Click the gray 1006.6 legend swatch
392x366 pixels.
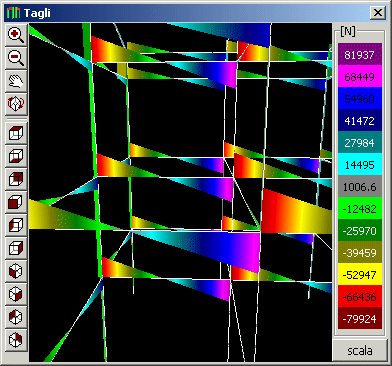point(360,186)
